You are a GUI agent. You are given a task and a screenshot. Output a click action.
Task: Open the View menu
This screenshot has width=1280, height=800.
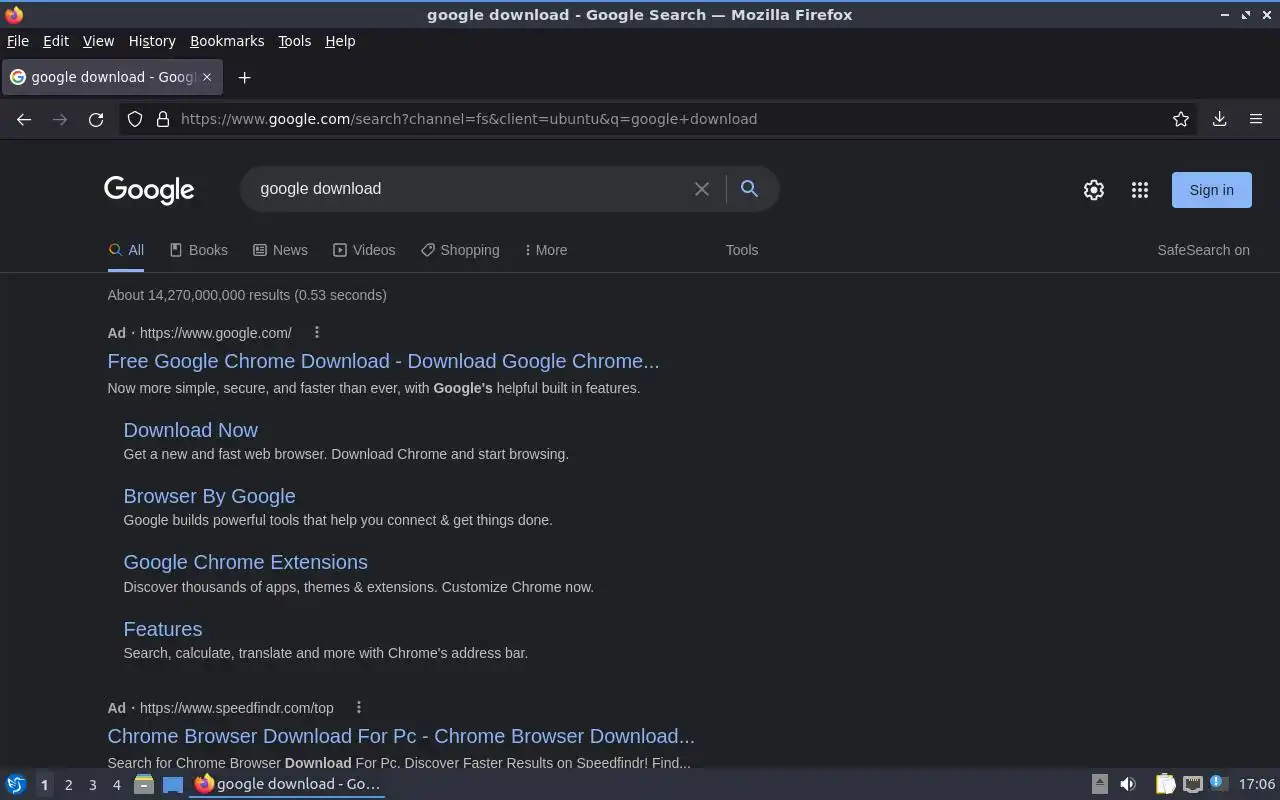coord(98,41)
